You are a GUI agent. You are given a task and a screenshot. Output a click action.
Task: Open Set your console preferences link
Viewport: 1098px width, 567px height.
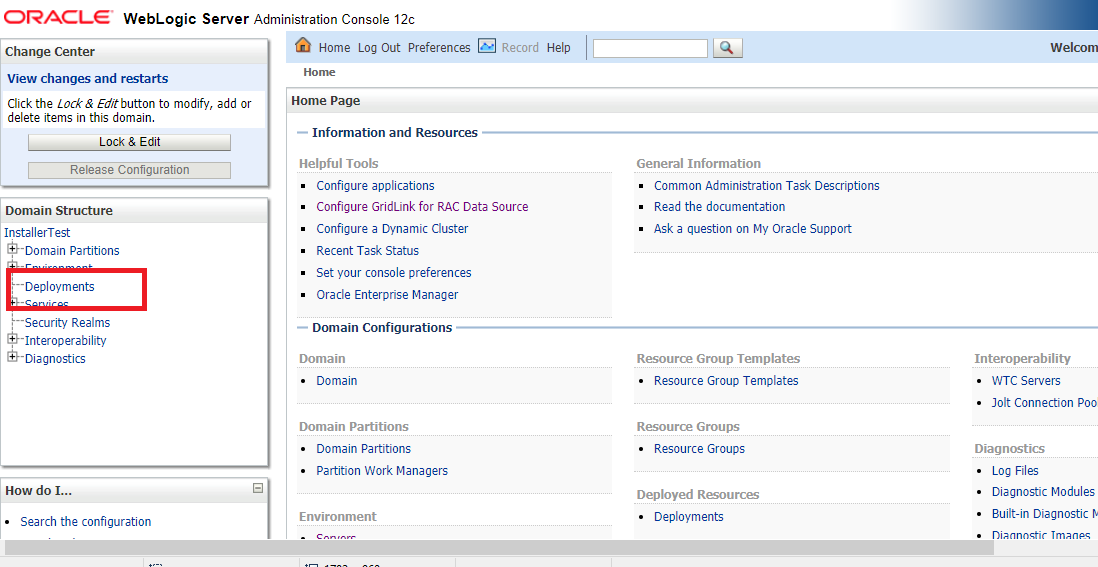(394, 273)
